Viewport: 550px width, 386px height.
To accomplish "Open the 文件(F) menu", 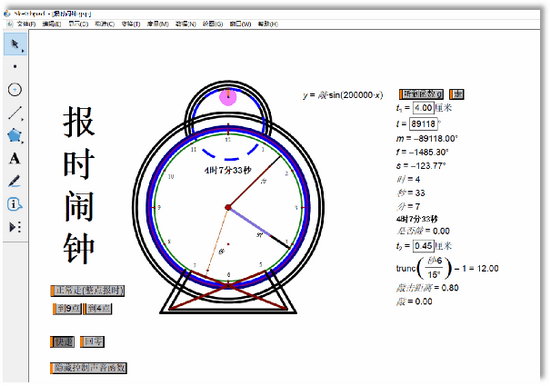I will [26, 24].
